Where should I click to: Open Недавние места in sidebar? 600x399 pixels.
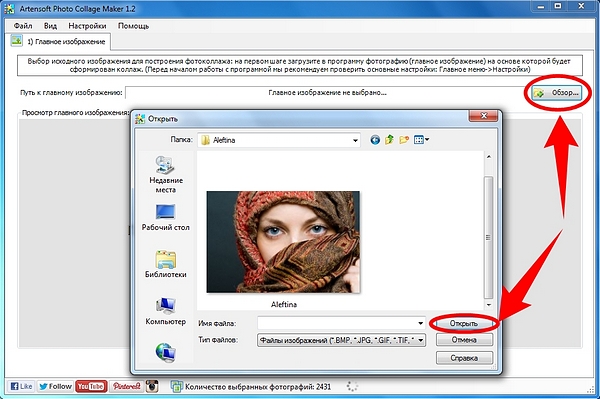pyautogui.click(x=166, y=174)
